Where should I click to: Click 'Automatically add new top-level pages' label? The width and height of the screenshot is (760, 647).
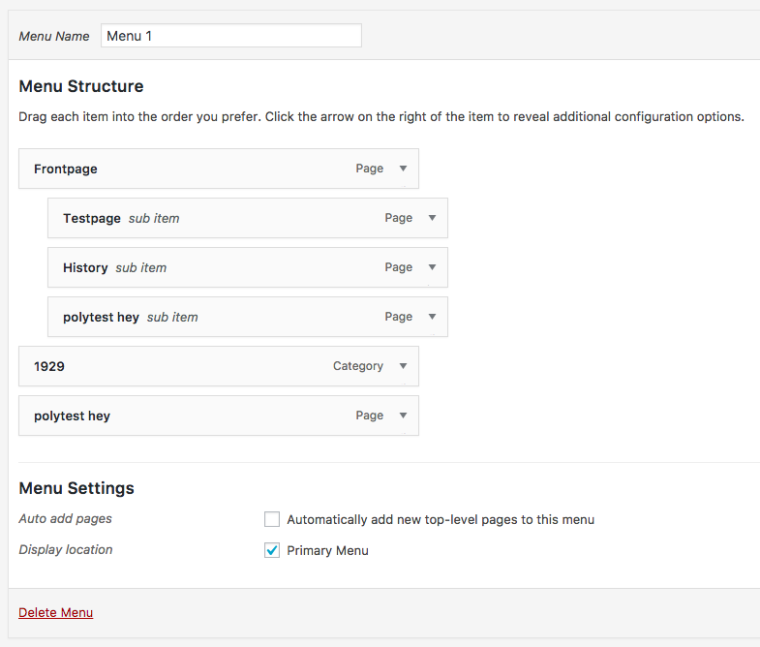(x=440, y=520)
